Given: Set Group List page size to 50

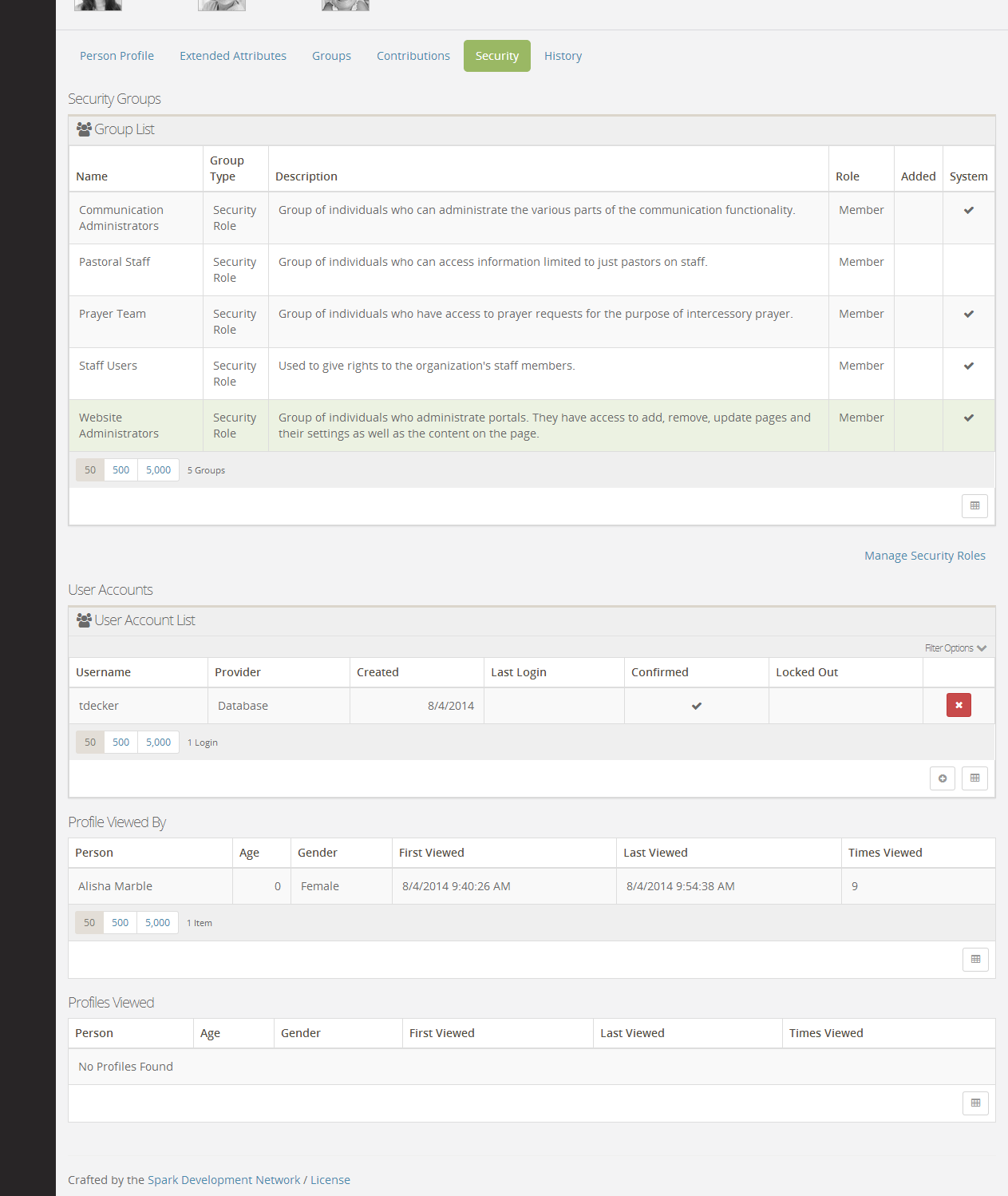Looking at the screenshot, I should (90, 470).
